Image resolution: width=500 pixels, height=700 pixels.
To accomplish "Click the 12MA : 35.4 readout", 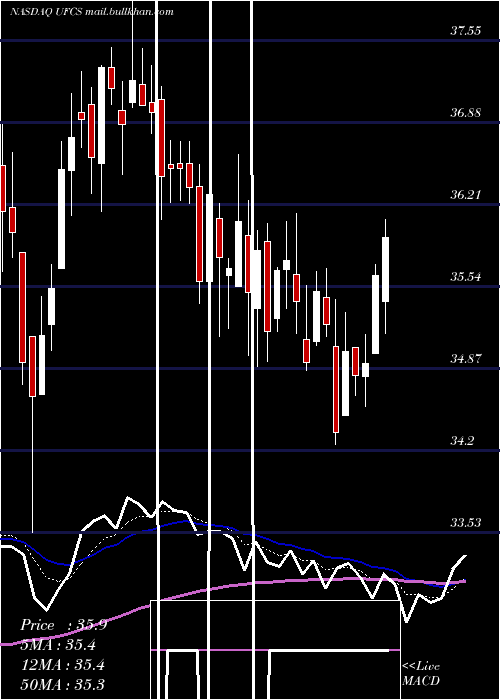I will coord(62,664).
